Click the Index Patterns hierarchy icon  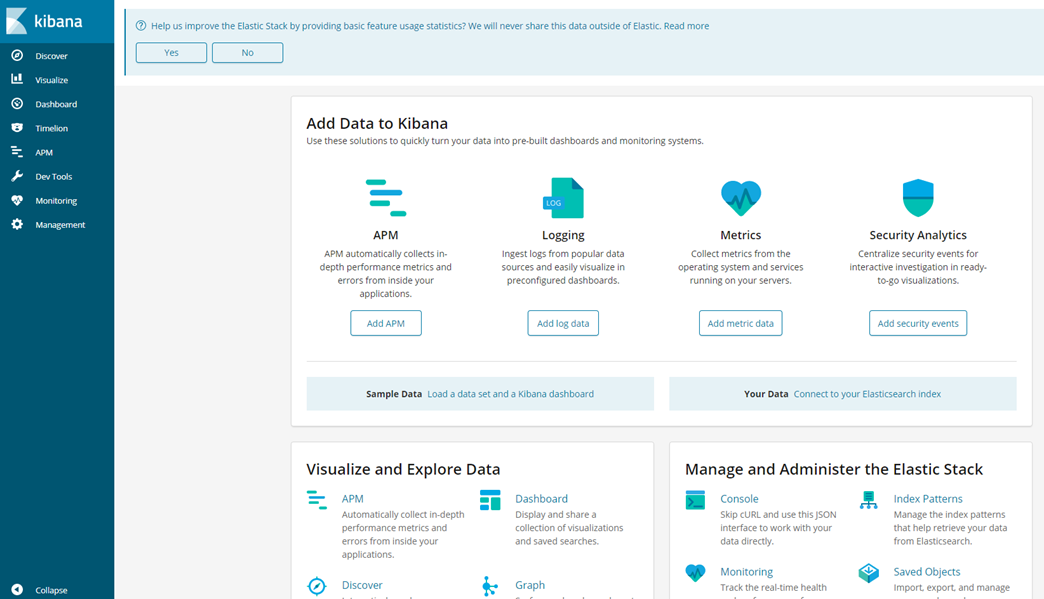coord(868,500)
